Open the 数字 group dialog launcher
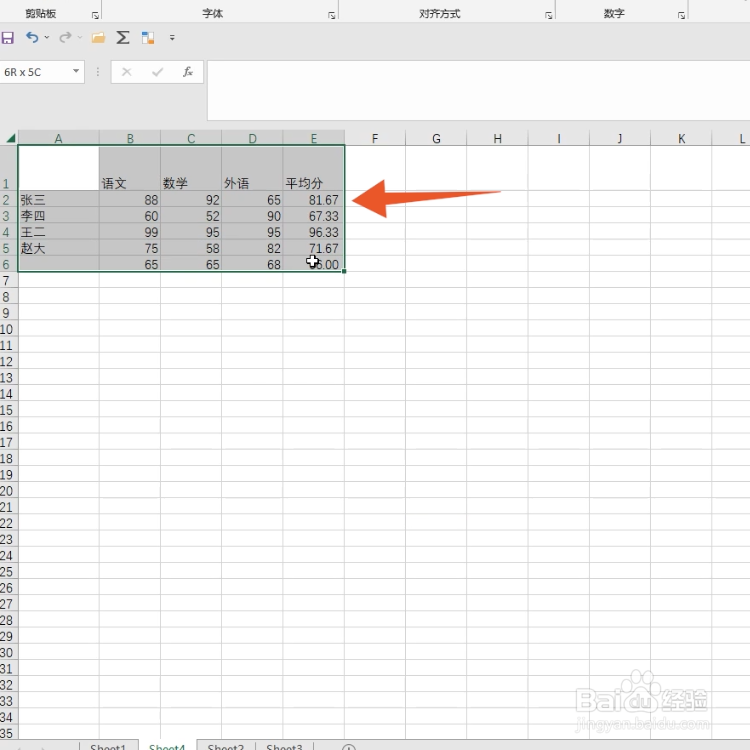The image size is (750, 750). pyautogui.click(x=681, y=16)
